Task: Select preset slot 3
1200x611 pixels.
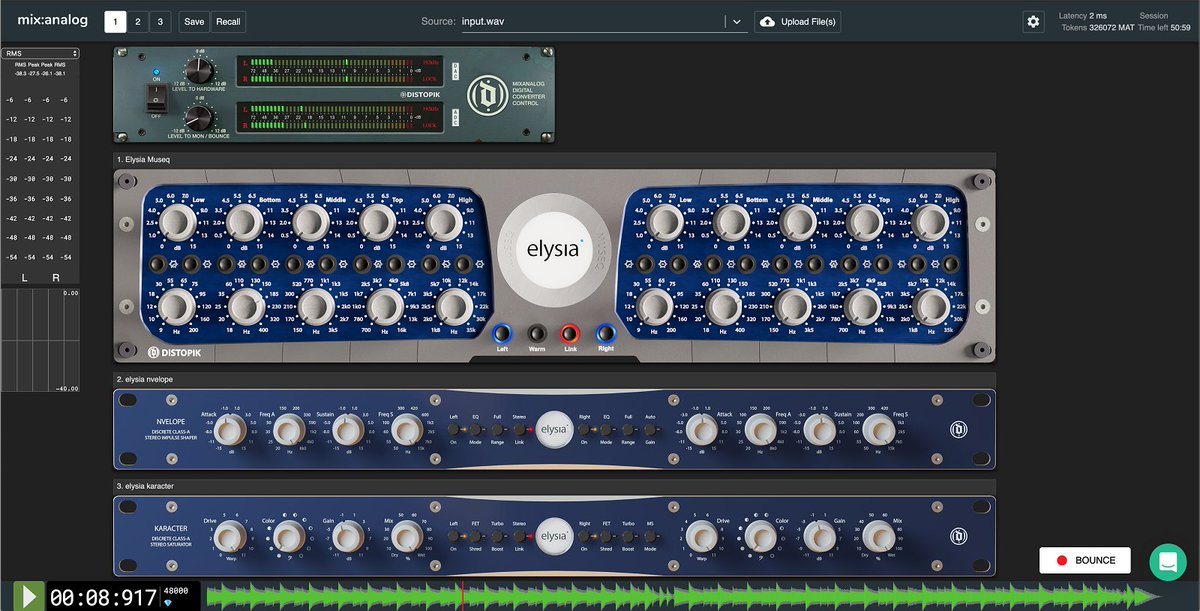Action: pyautogui.click(x=161, y=21)
